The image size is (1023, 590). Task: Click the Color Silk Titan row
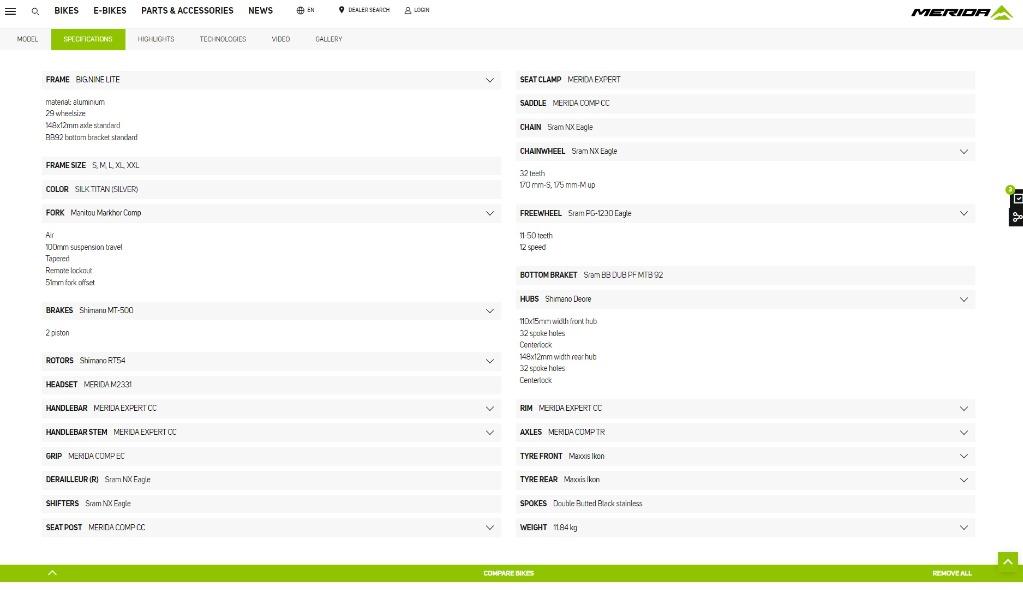click(x=271, y=189)
